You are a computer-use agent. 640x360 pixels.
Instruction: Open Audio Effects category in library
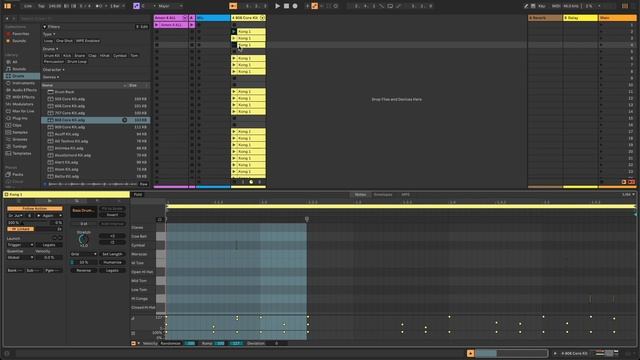(24, 90)
